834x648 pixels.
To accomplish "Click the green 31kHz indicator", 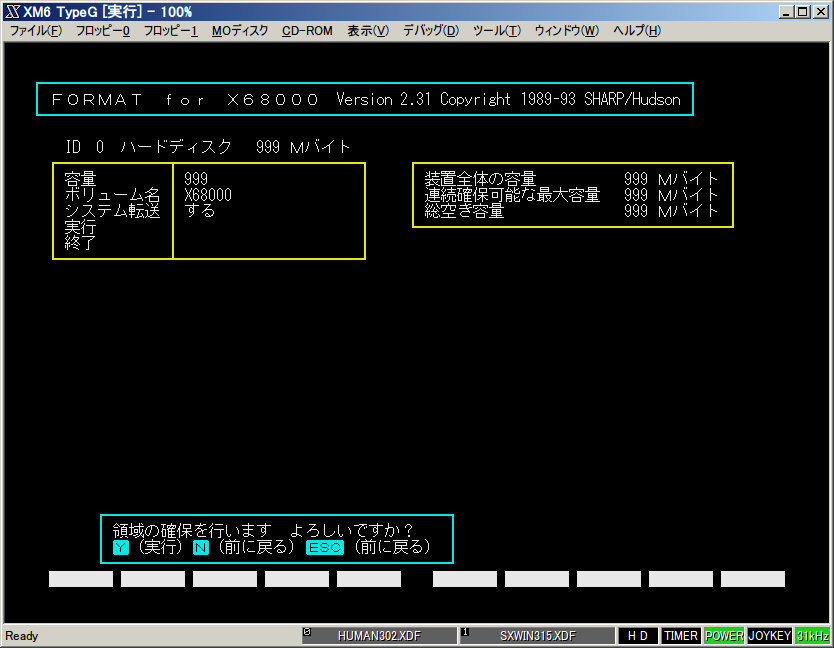I will 813,636.
